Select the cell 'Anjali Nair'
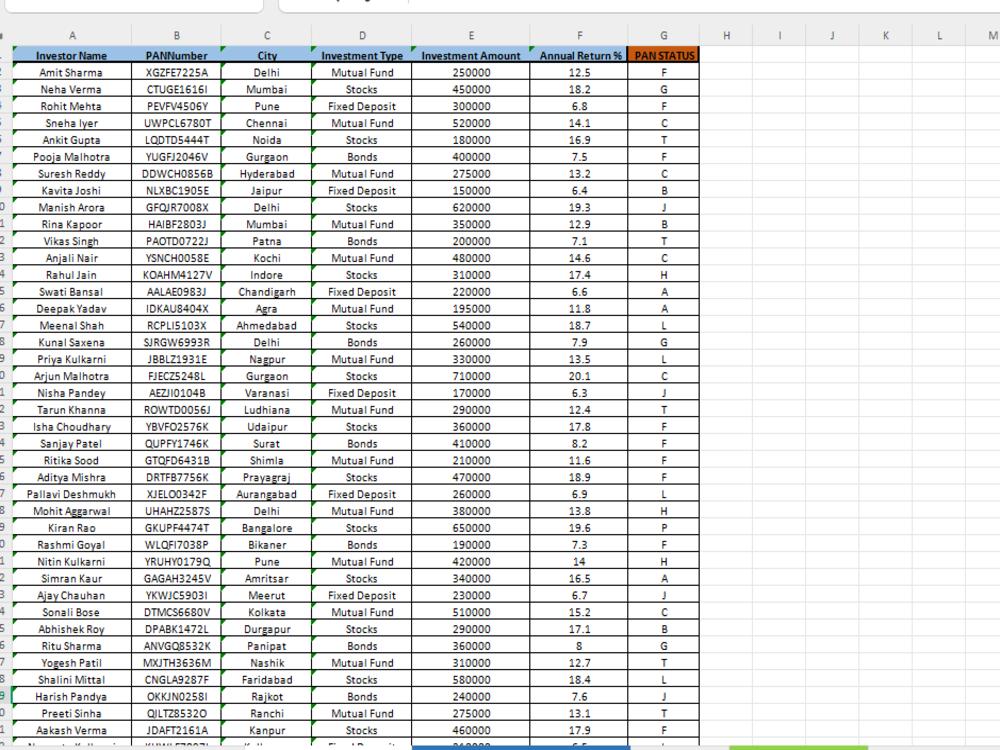Screen dimensions: 1000x750 [72, 258]
